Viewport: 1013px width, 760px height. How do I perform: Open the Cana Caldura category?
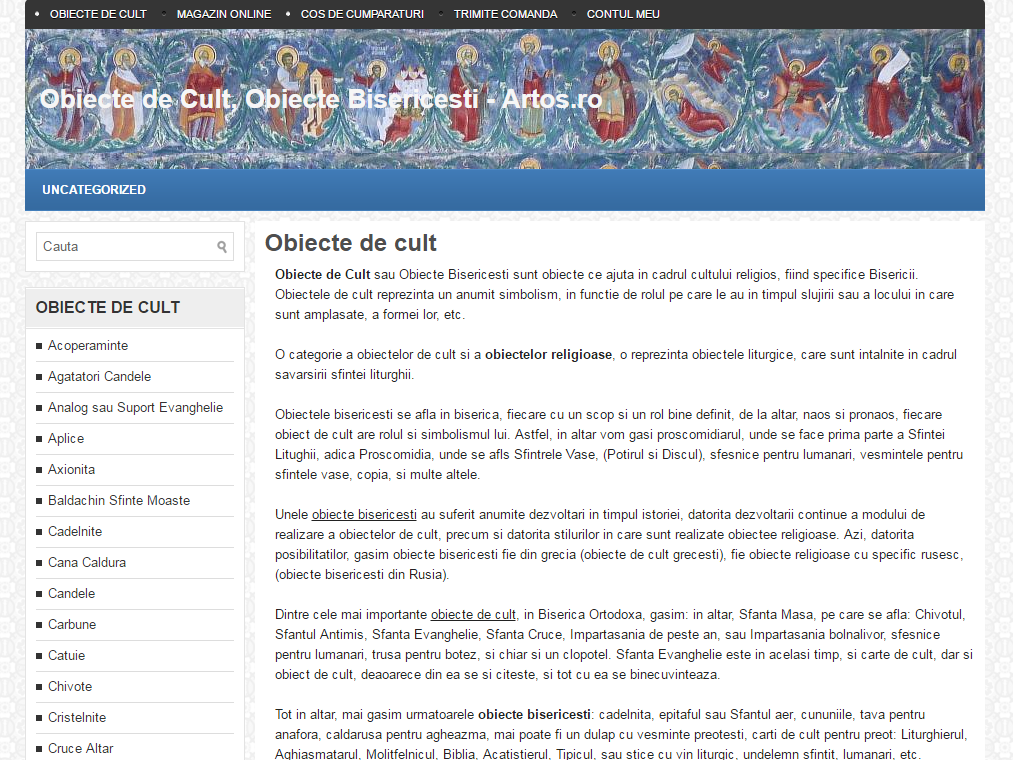click(x=87, y=563)
